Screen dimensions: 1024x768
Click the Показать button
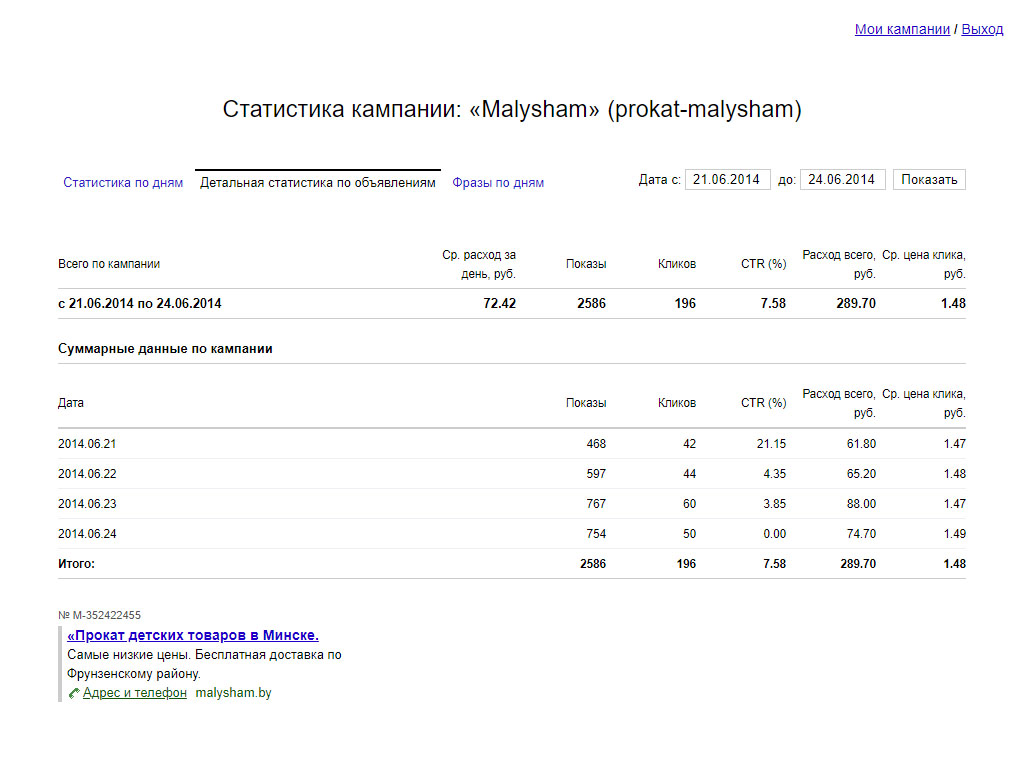coord(929,180)
